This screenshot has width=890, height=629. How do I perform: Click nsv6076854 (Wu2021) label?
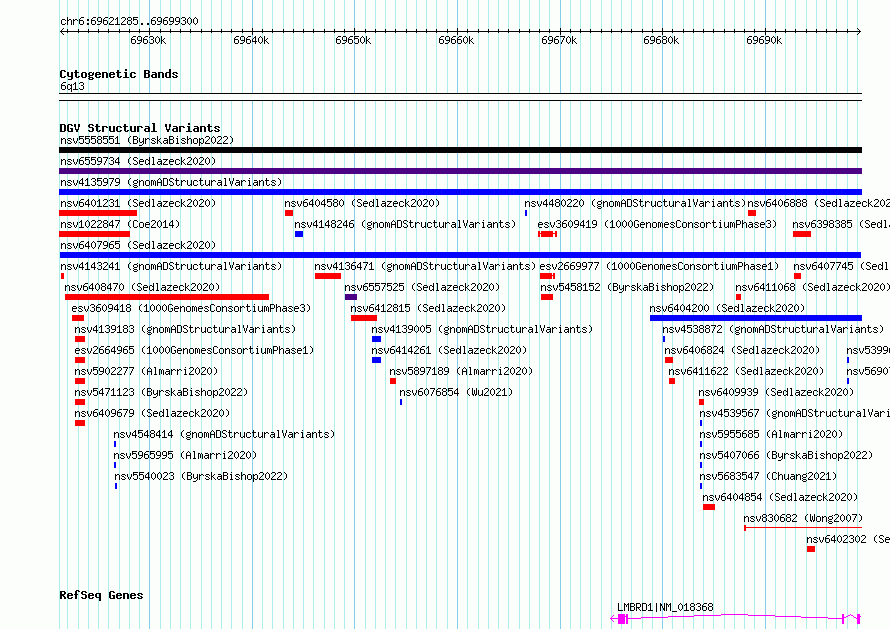pyautogui.click(x=456, y=392)
